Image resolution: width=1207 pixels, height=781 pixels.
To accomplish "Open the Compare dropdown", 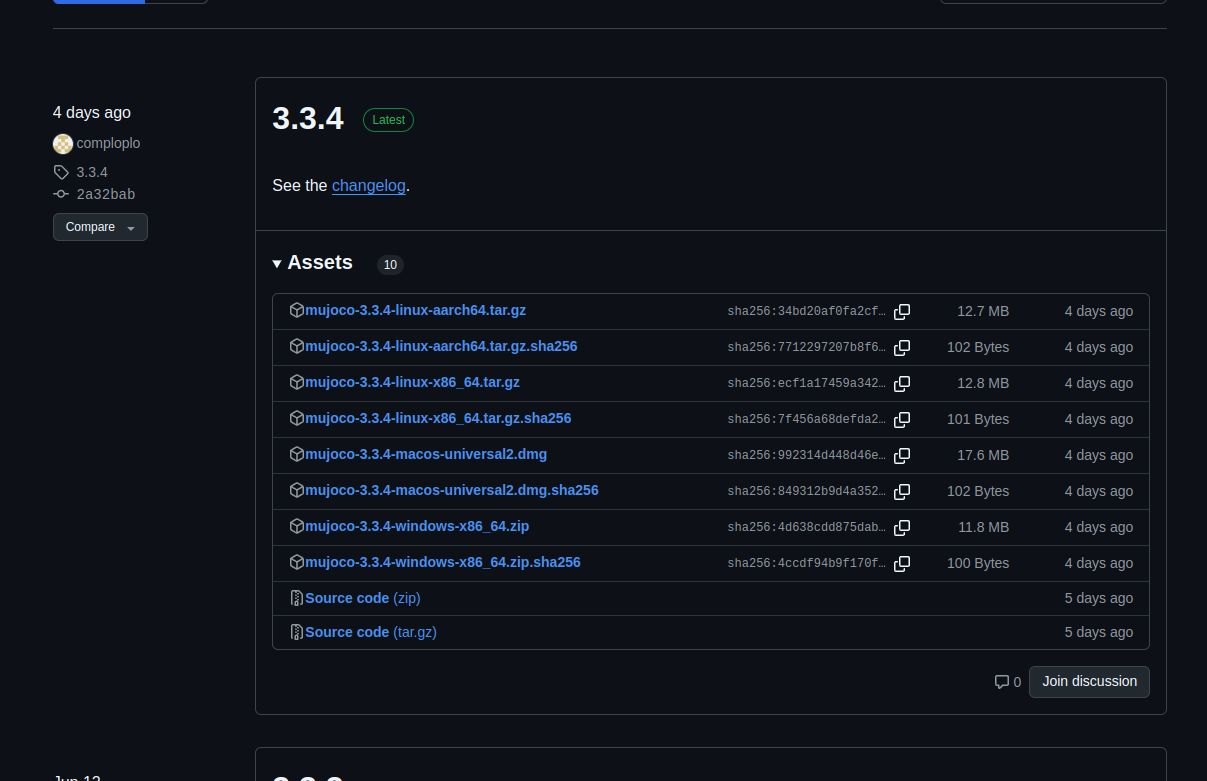I will point(100,227).
